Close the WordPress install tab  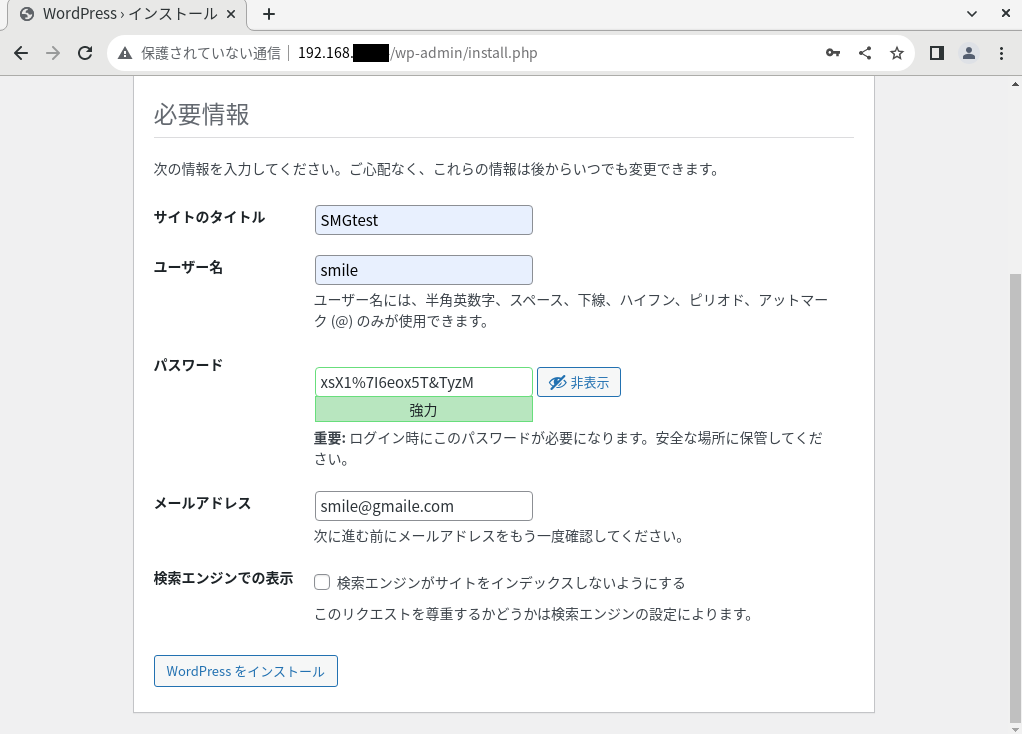231,14
